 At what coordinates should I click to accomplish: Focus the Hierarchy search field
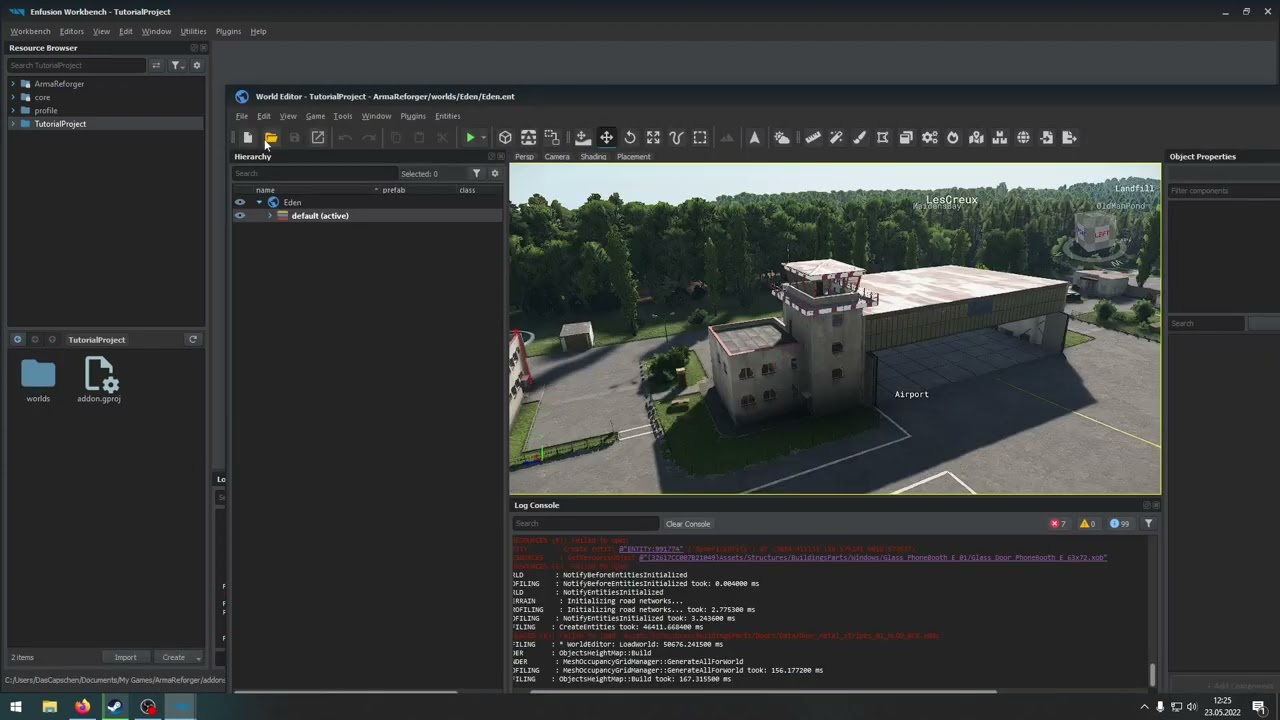click(315, 174)
